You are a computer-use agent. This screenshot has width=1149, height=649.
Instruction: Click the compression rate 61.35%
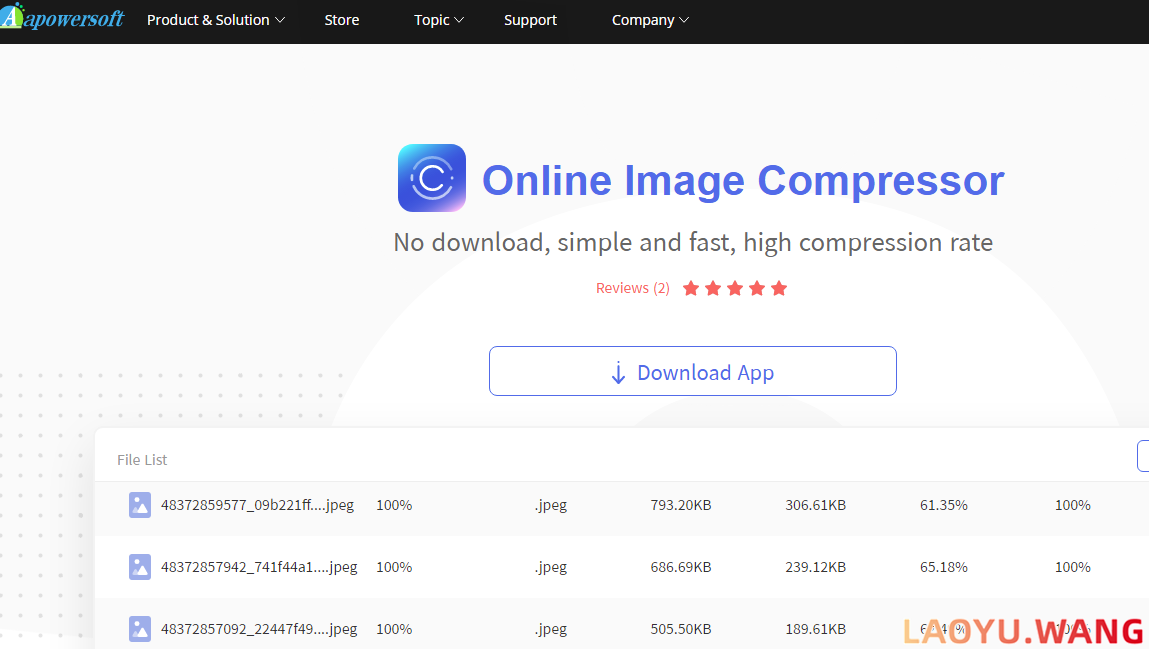click(x=944, y=505)
